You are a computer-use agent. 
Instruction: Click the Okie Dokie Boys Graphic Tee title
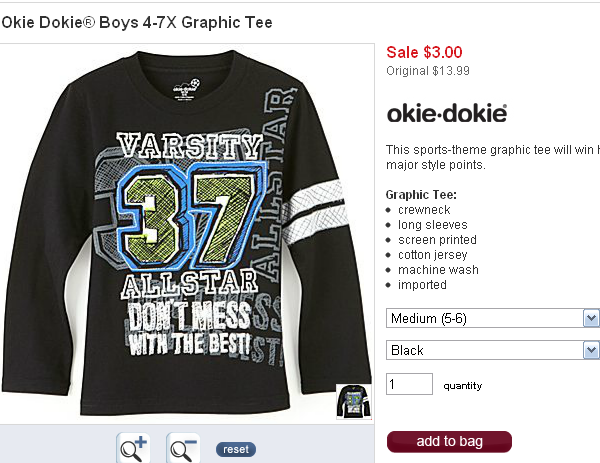[137, 23]
